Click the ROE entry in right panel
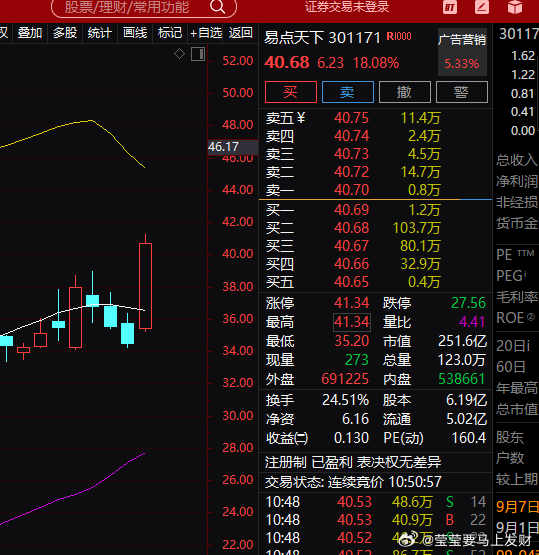Viewport: 539px width, 555px height. 515,318
